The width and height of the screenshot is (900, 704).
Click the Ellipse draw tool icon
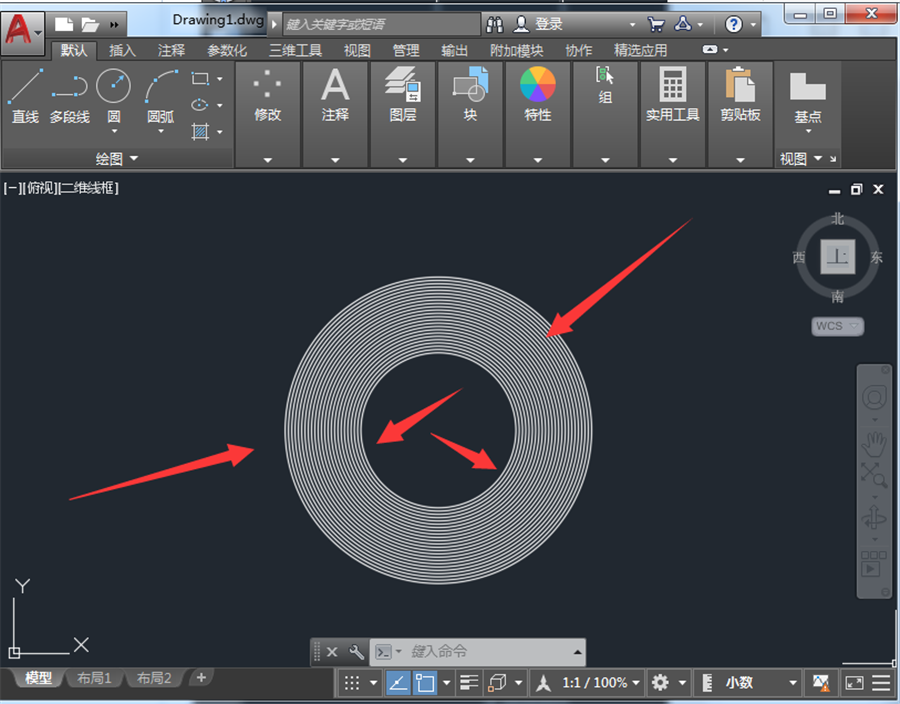click(200, 104)
